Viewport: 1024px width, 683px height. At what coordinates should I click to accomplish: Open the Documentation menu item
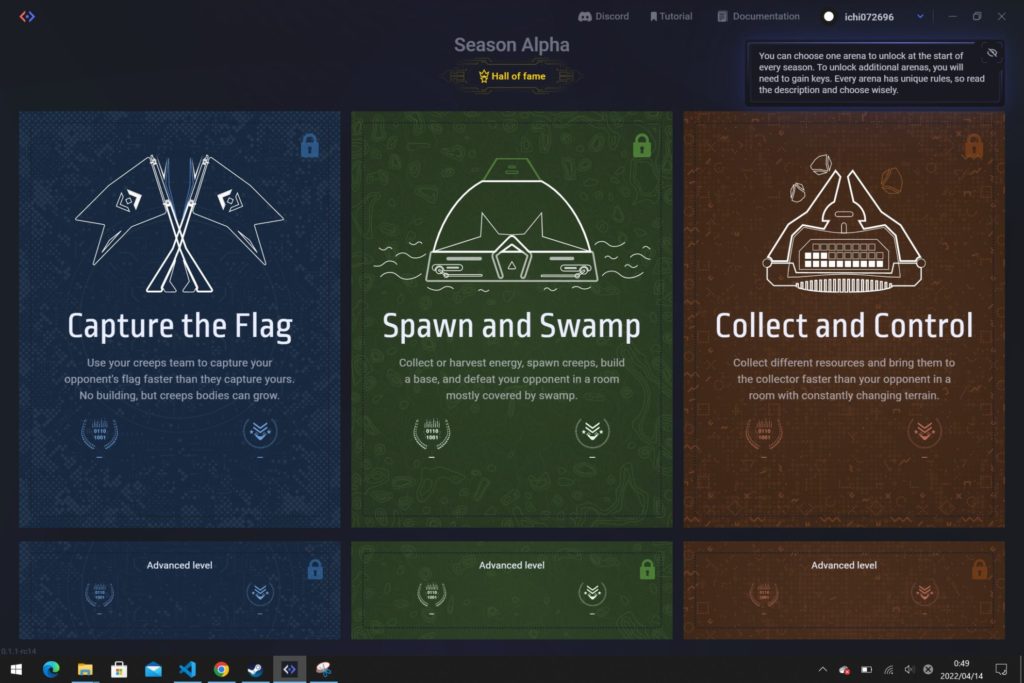(758, 16)
